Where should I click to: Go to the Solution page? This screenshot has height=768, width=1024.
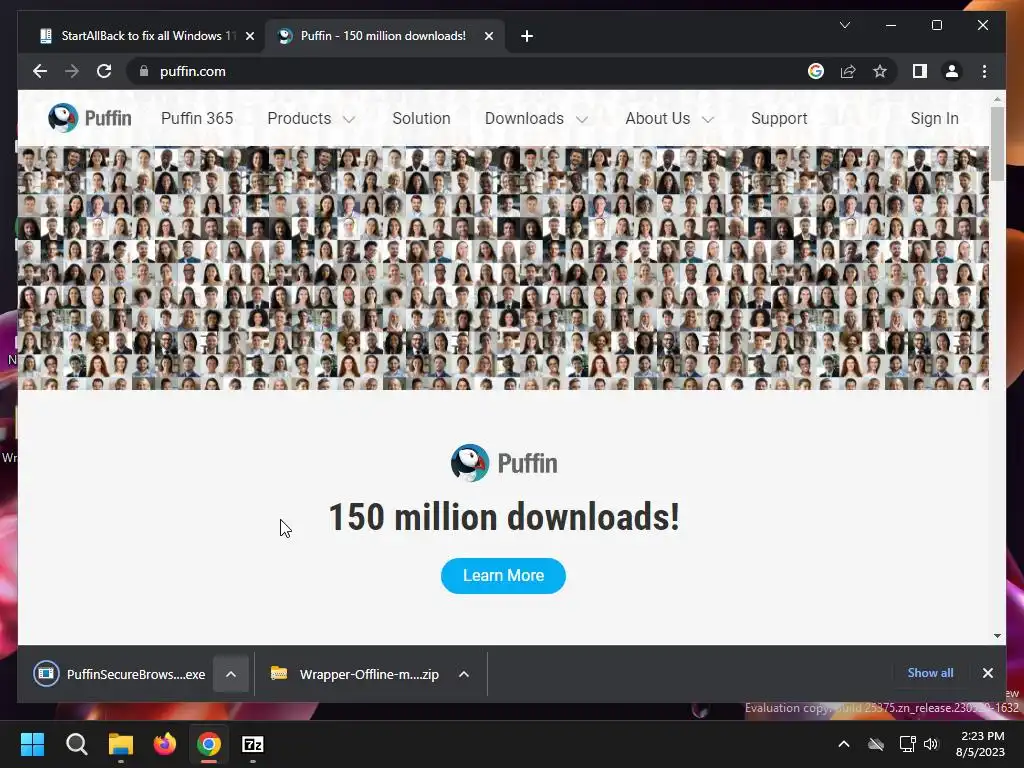coord(421,118)
